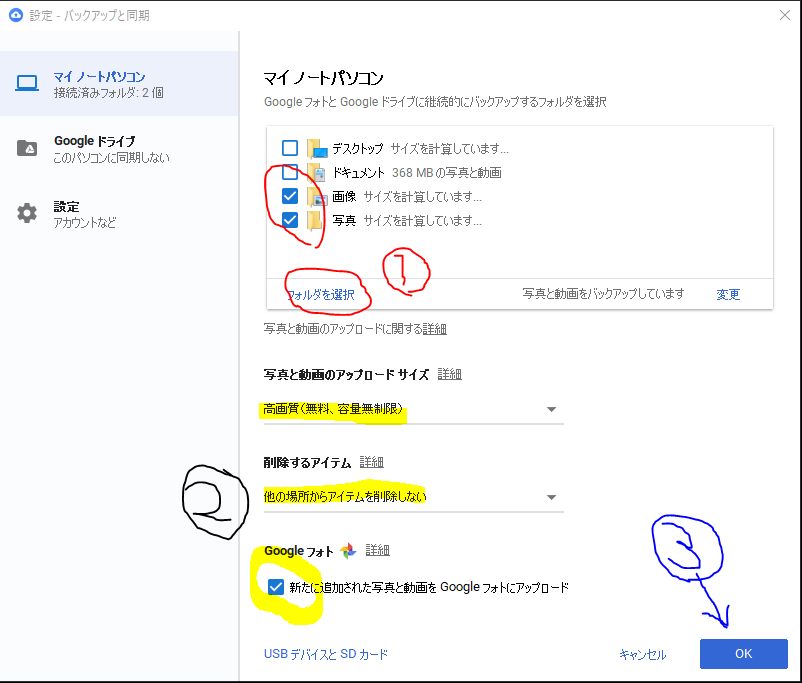Disable uploading new photos to Google フォト
802x683 pixels.
(x=276, y=587)
